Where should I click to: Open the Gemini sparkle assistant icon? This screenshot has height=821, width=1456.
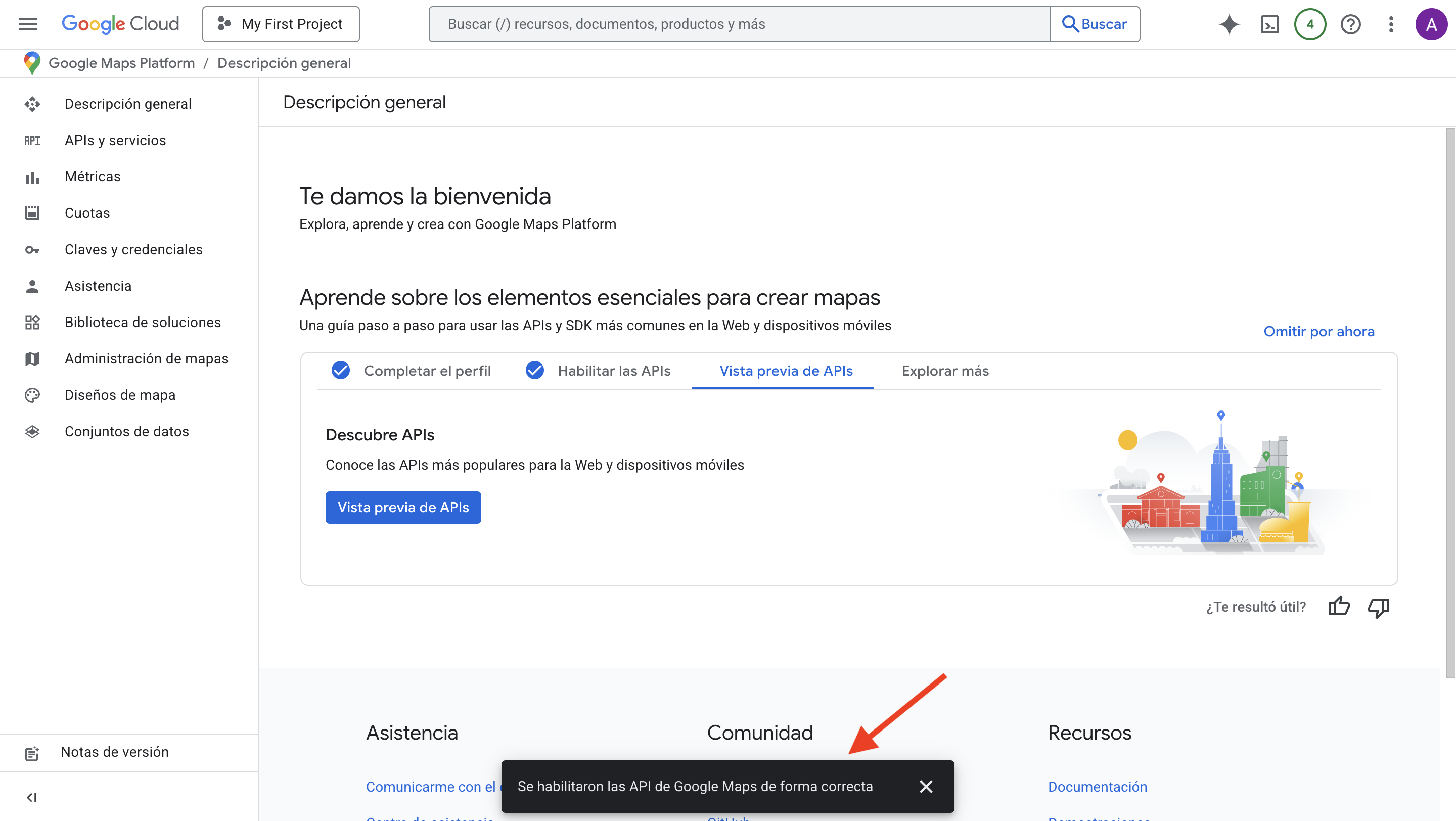[1229, 24]
